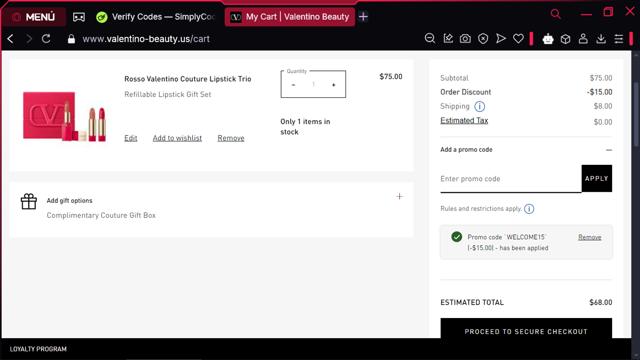Bookmark page with the heart icon

[518, 39]
